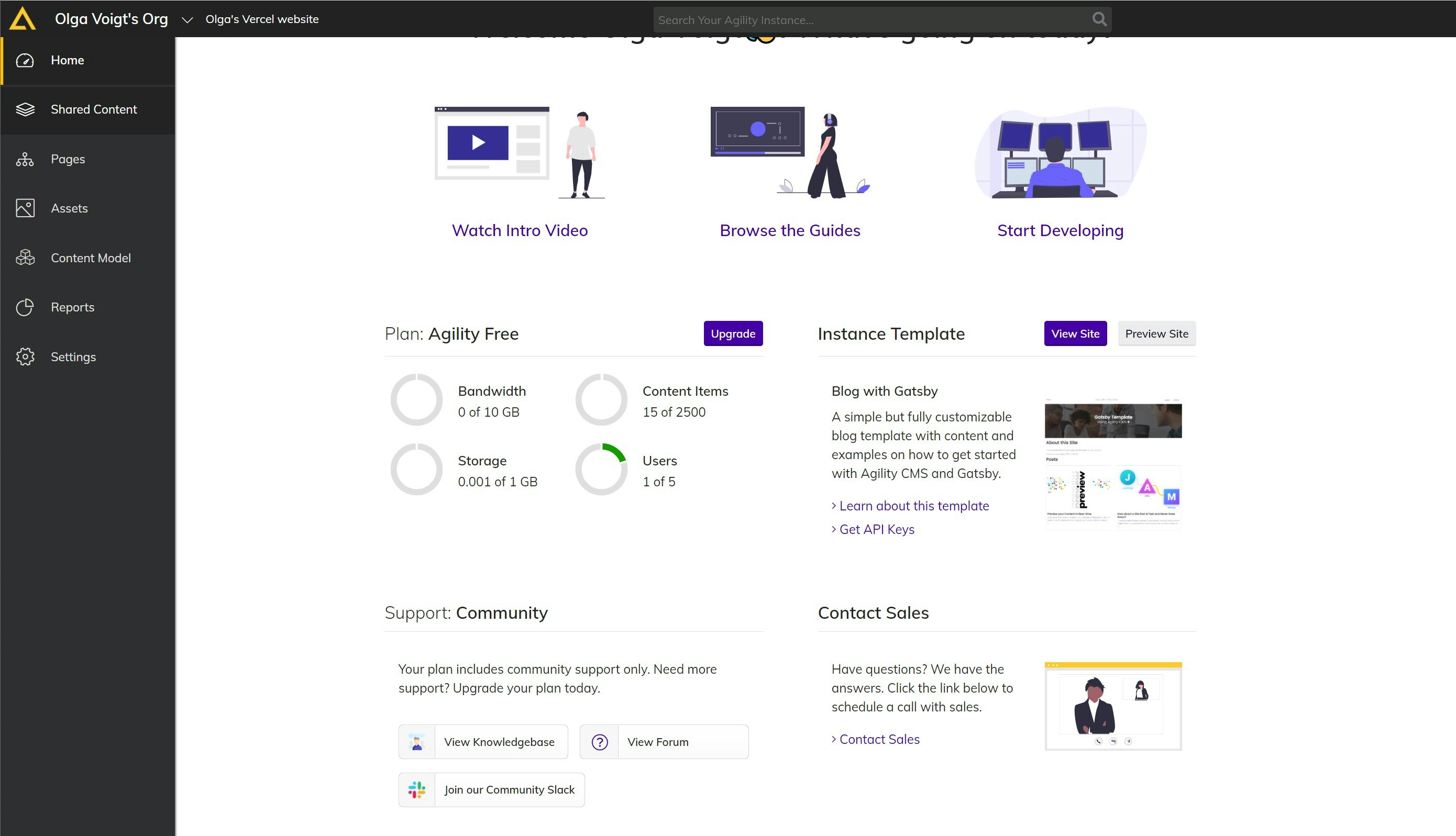Click the Users progress ring
This screenshot has height=836, width=1456.
601,469
